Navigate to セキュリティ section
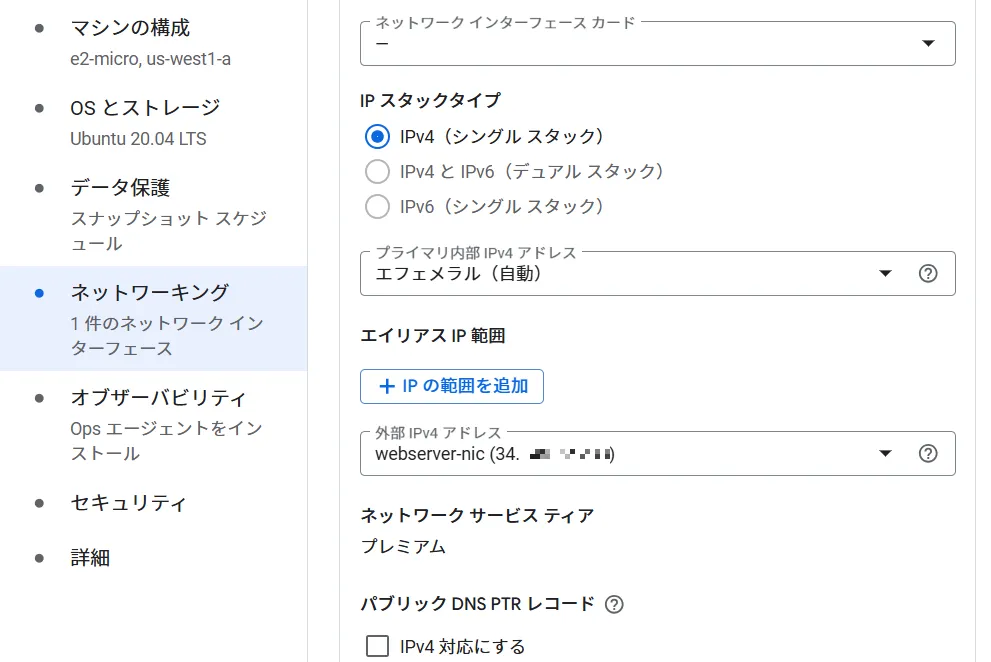The width and height of the screenshot is (991, 662). coord(154,503)
